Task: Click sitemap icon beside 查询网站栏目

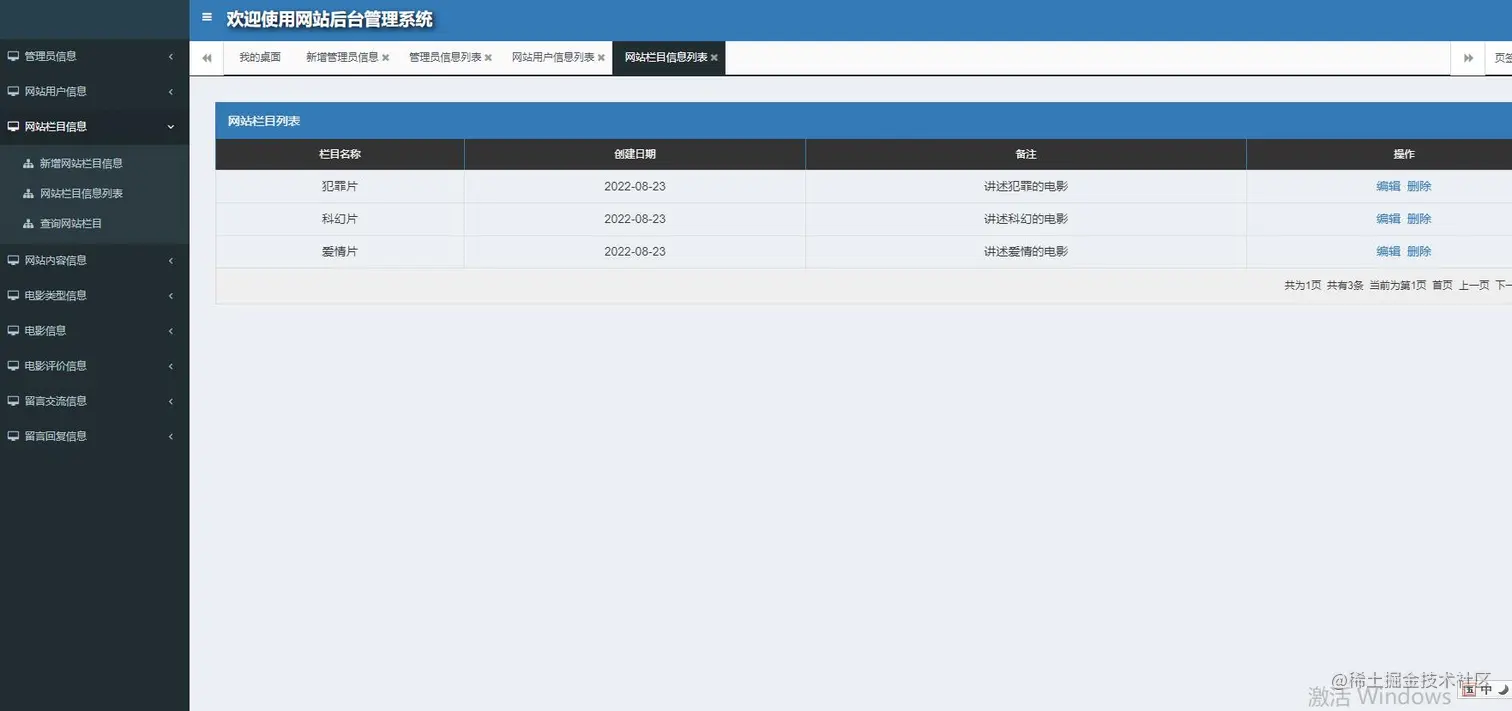Action: pos(28,223)
